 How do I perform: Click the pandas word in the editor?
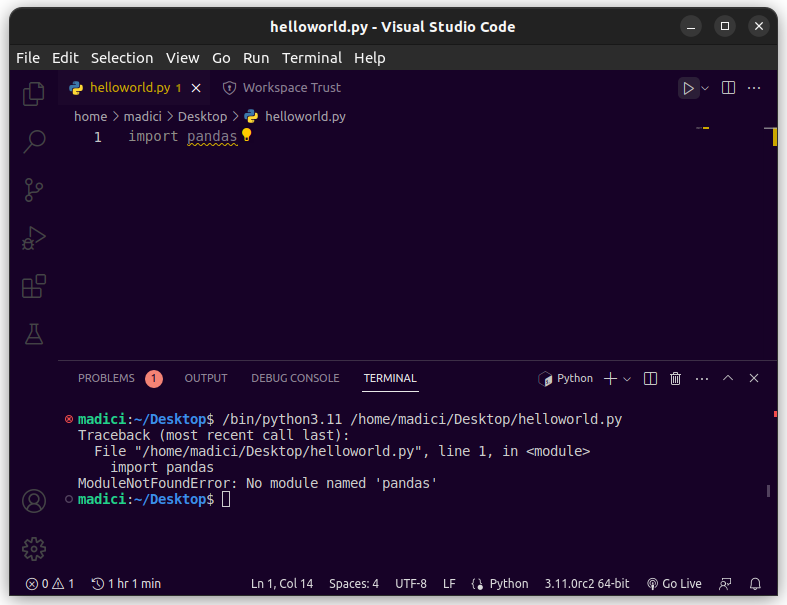tap(212, 137)
